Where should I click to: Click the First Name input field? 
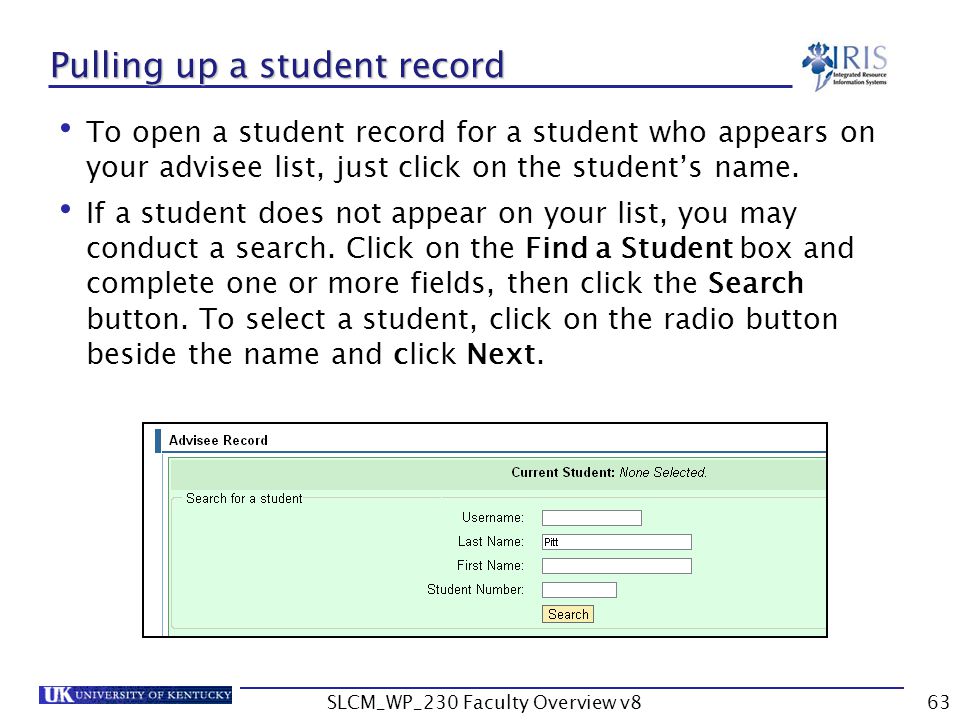coord(617,566)
